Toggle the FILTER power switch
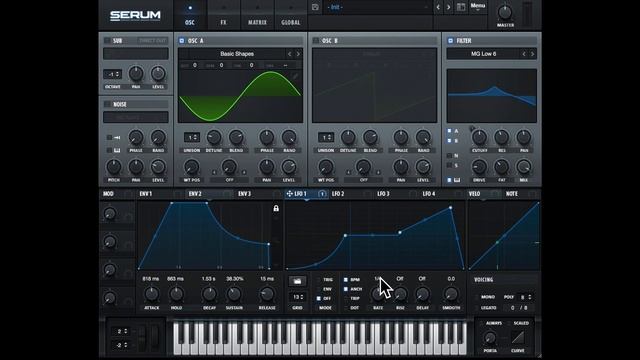 pos(450,40)
